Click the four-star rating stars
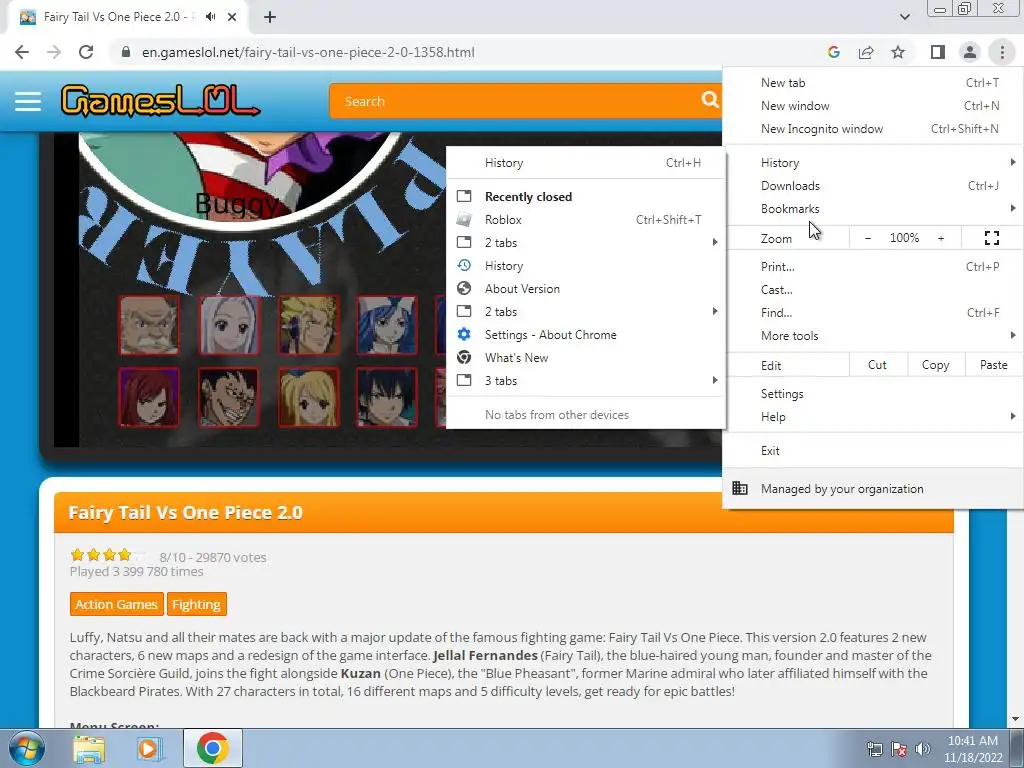This screenshot has width=1024, height=768. click(108, 555)
